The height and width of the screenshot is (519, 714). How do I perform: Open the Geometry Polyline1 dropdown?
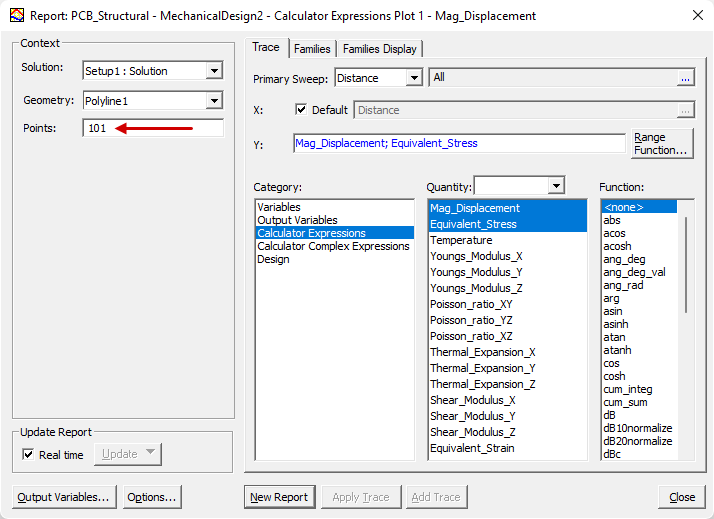pos(214,101)
